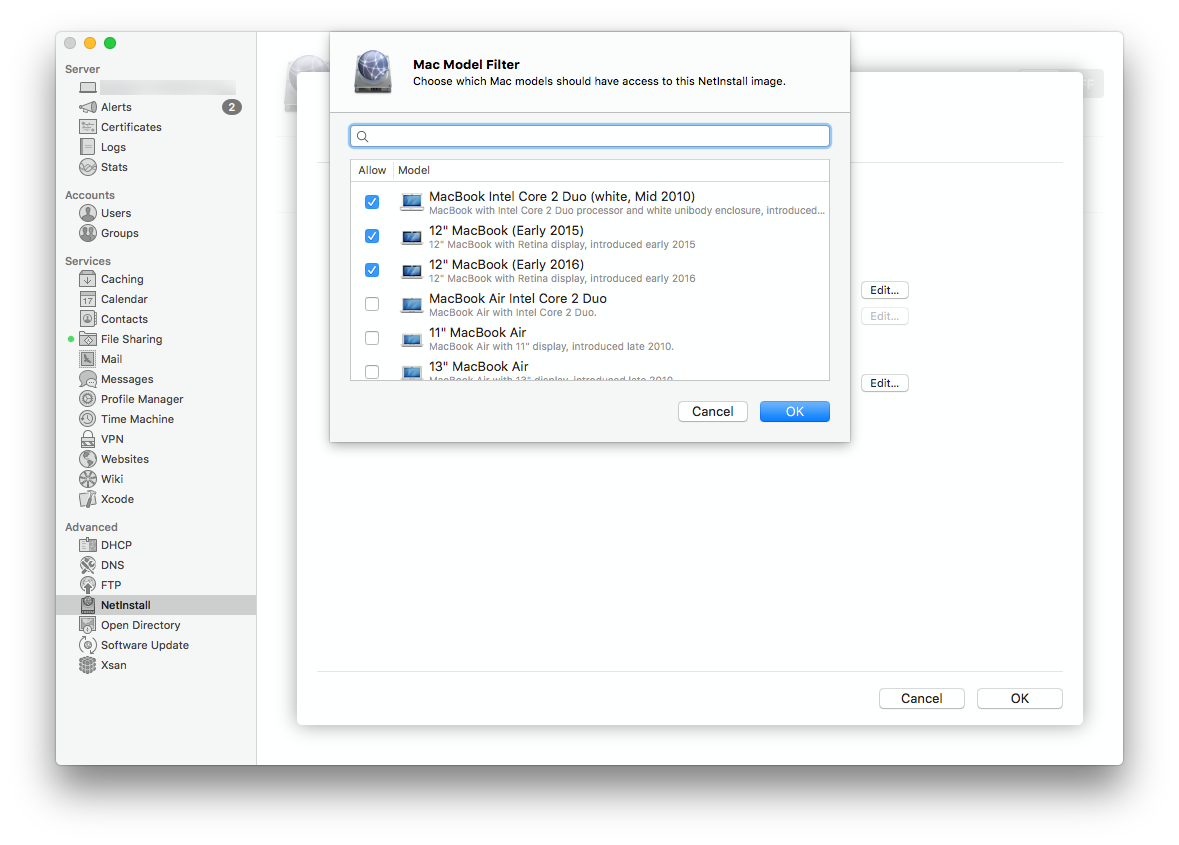
Task: Click inside the model search field
Action: [589, 135]
